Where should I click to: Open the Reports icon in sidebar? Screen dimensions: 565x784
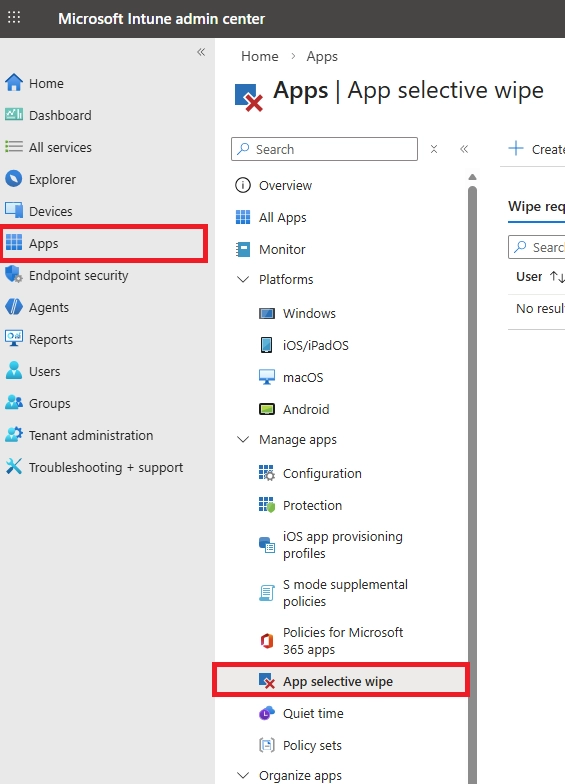tap(14, 339)
